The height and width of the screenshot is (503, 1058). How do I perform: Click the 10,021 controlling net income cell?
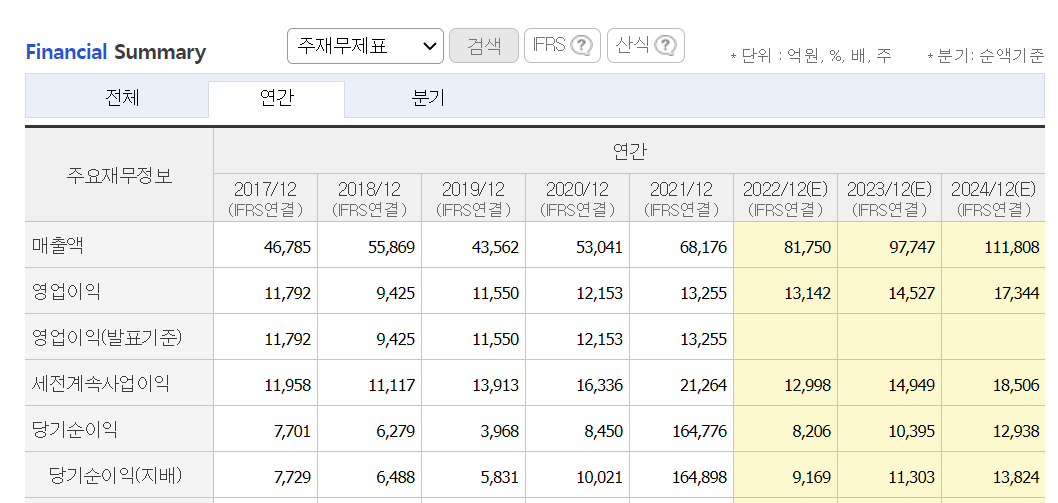click(x=577, y=475)
